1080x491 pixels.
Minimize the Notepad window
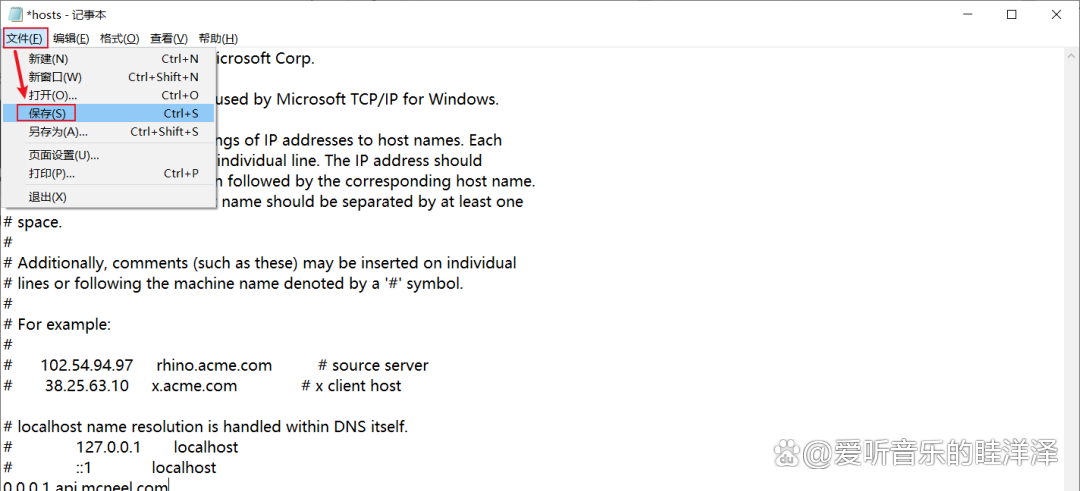966,14
